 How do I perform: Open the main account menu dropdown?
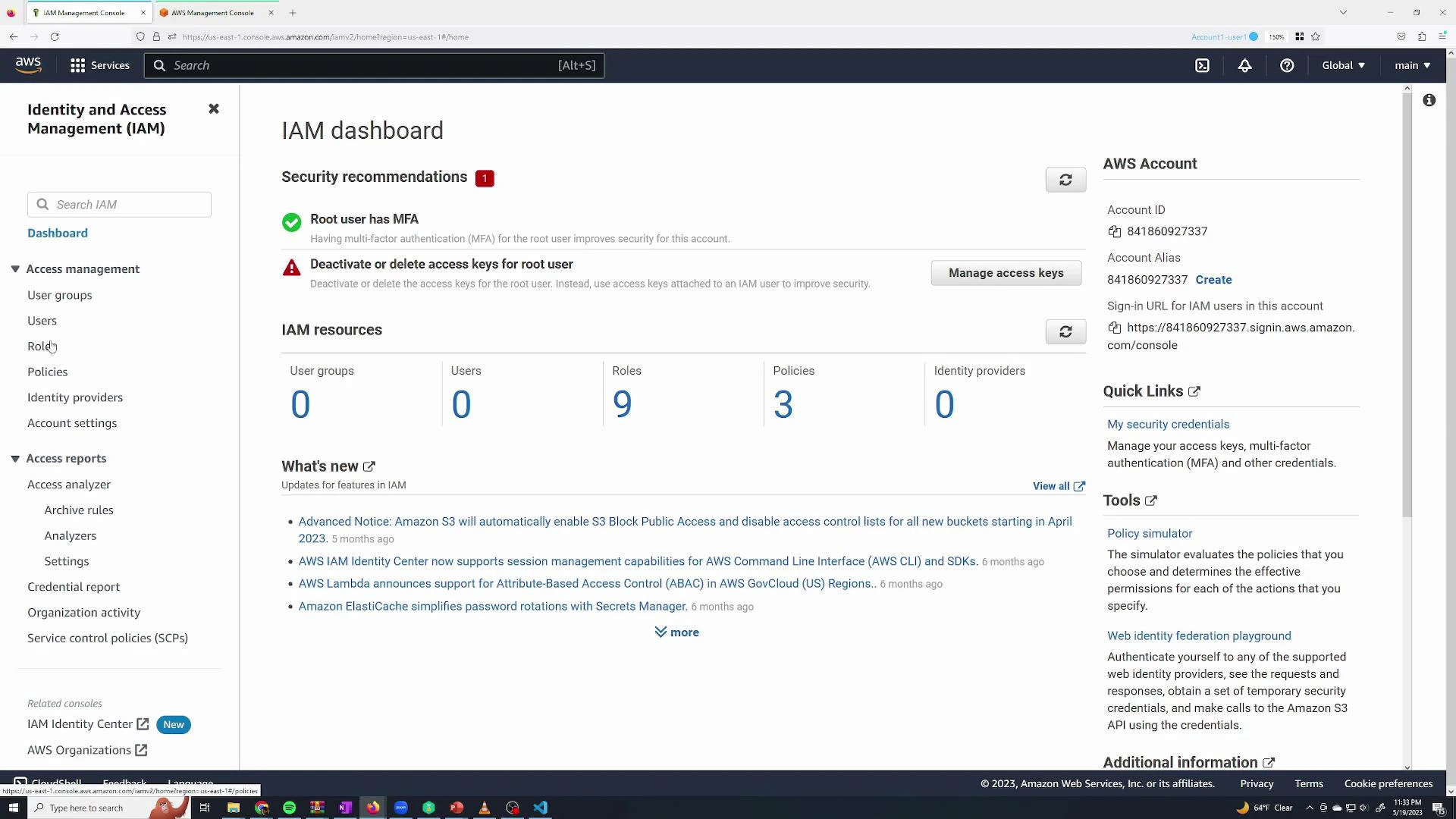pyautogui.click(x=1410, y=65)
